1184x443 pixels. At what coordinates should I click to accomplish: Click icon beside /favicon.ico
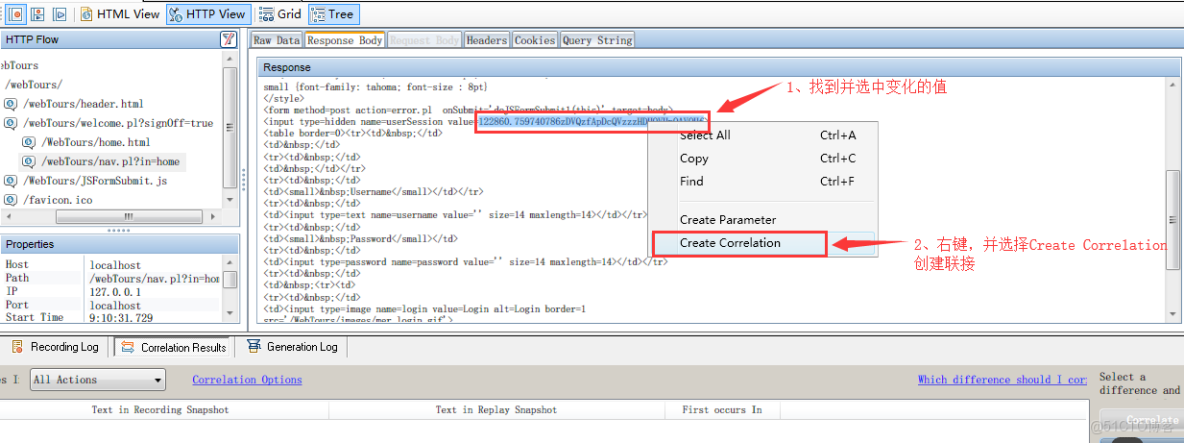tap(11, 200)
